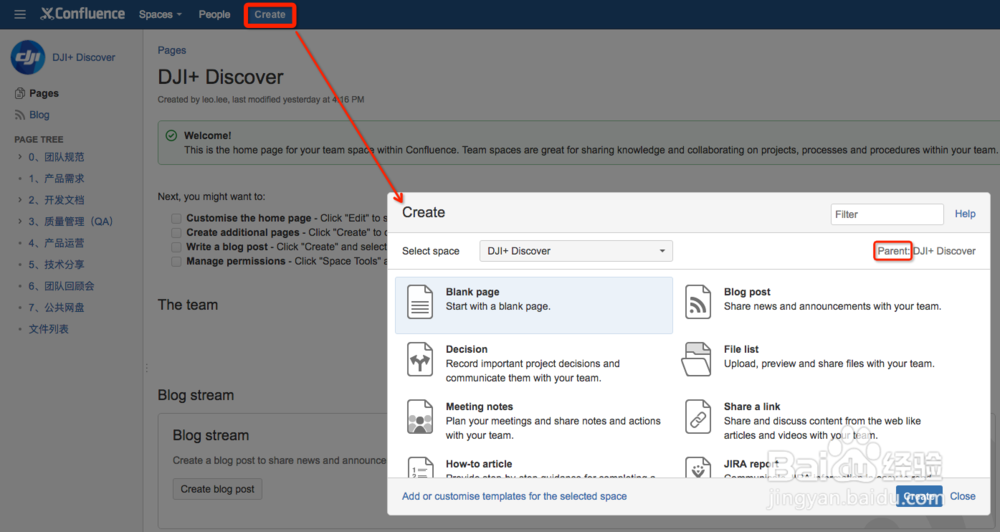
Task: Select the JIRA report template icon
Action: coord(698,468)
